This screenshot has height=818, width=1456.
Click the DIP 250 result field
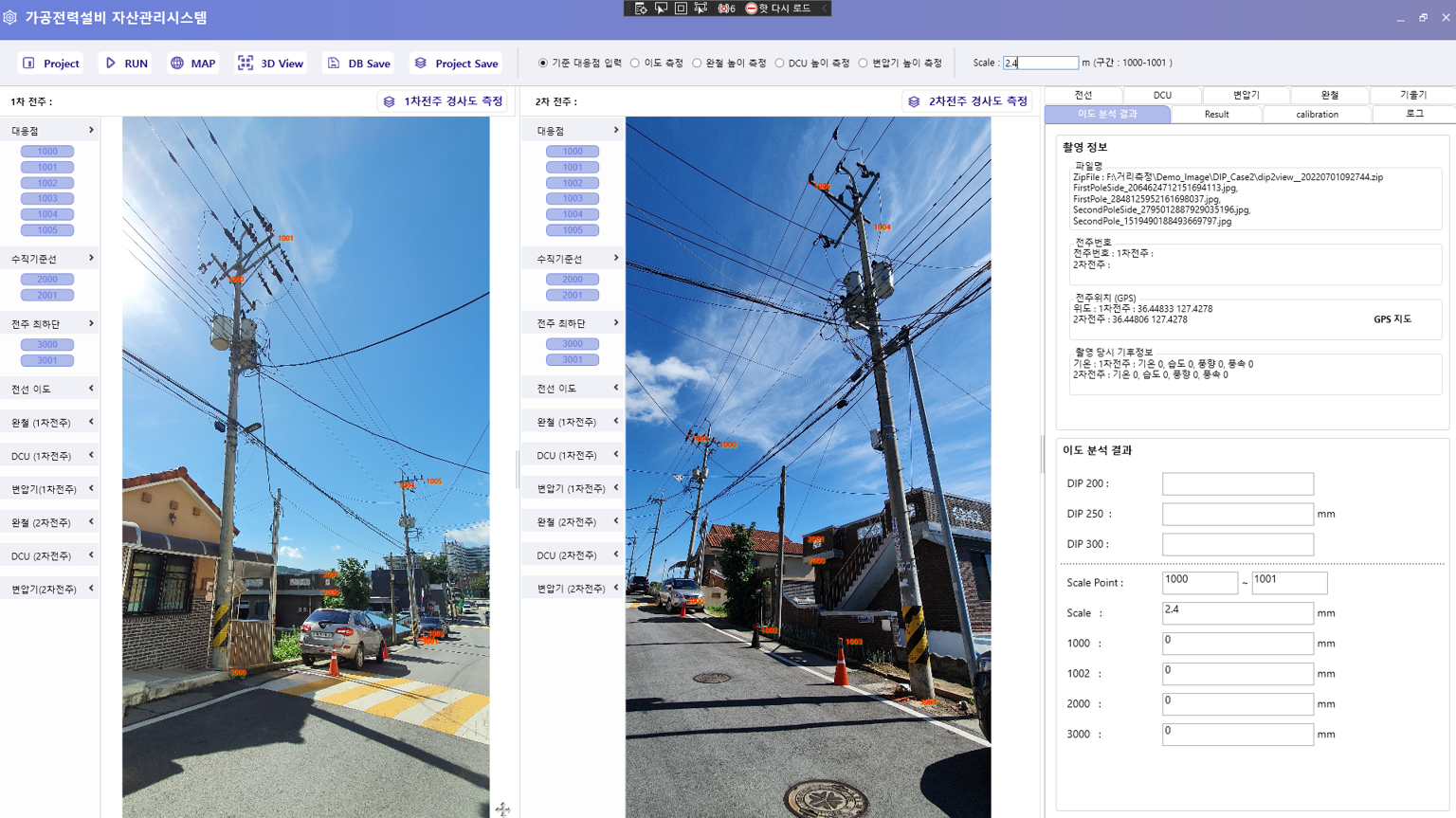[1237, 514]
